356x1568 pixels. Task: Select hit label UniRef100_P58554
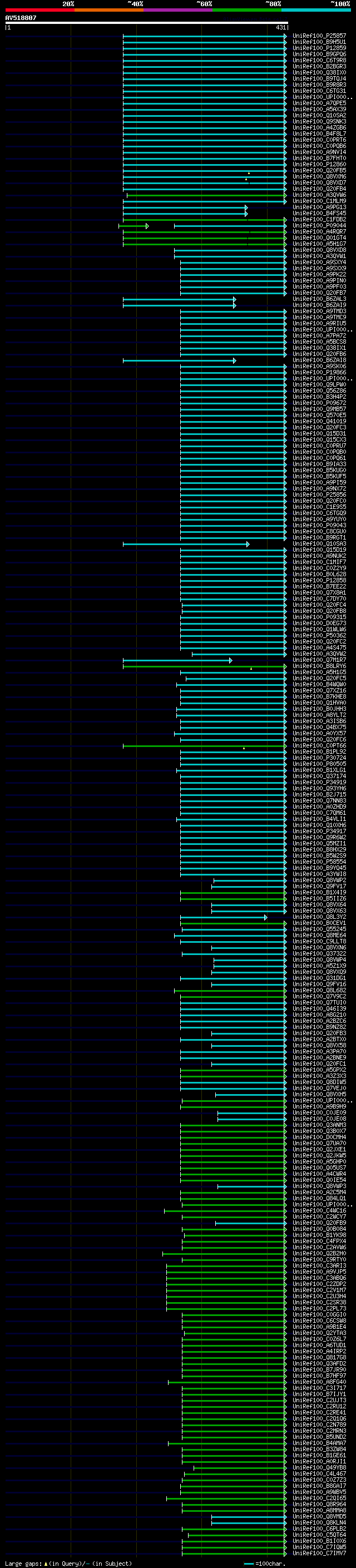pyautogui.click(x=319, y=862)
